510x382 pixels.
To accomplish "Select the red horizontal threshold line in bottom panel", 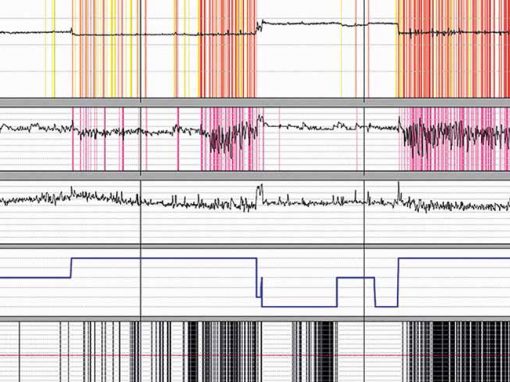I will coord(255,356).
